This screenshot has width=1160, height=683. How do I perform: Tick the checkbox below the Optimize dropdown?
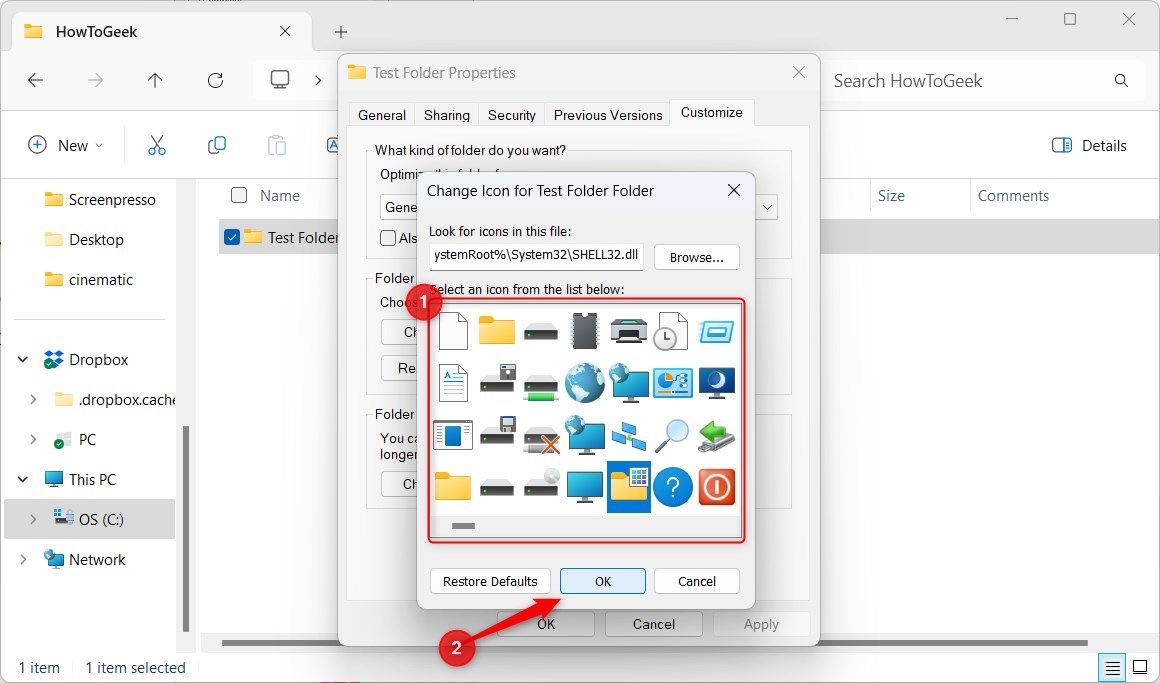pos(388,238)
